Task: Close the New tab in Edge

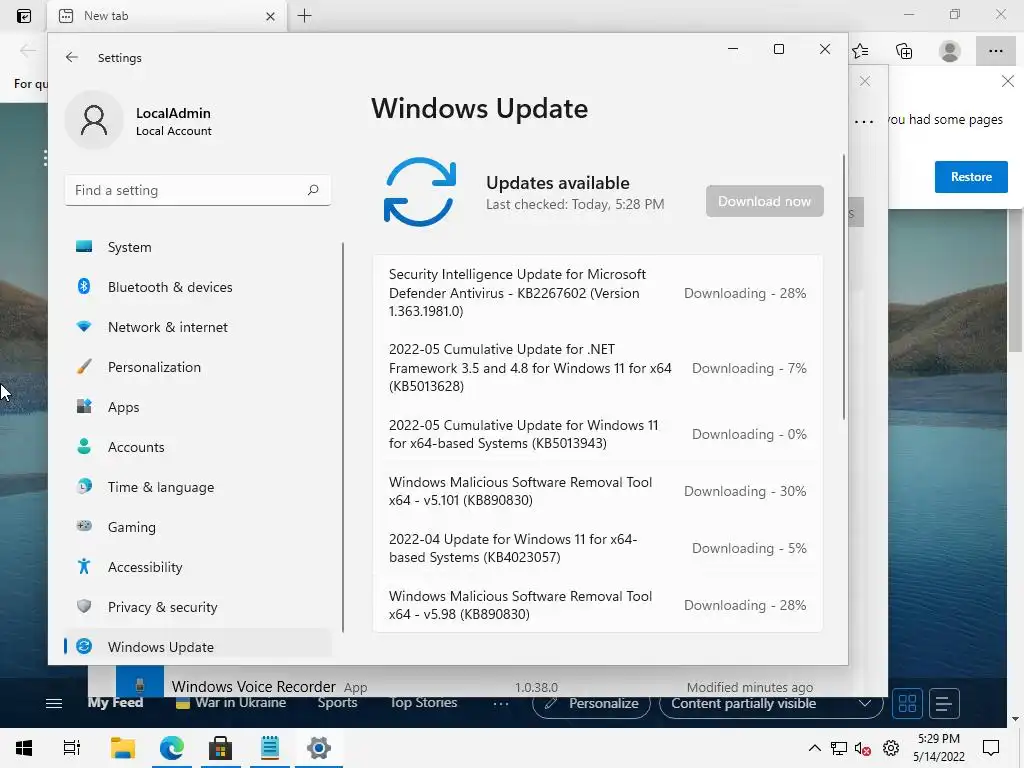Action: coord(270,16)
